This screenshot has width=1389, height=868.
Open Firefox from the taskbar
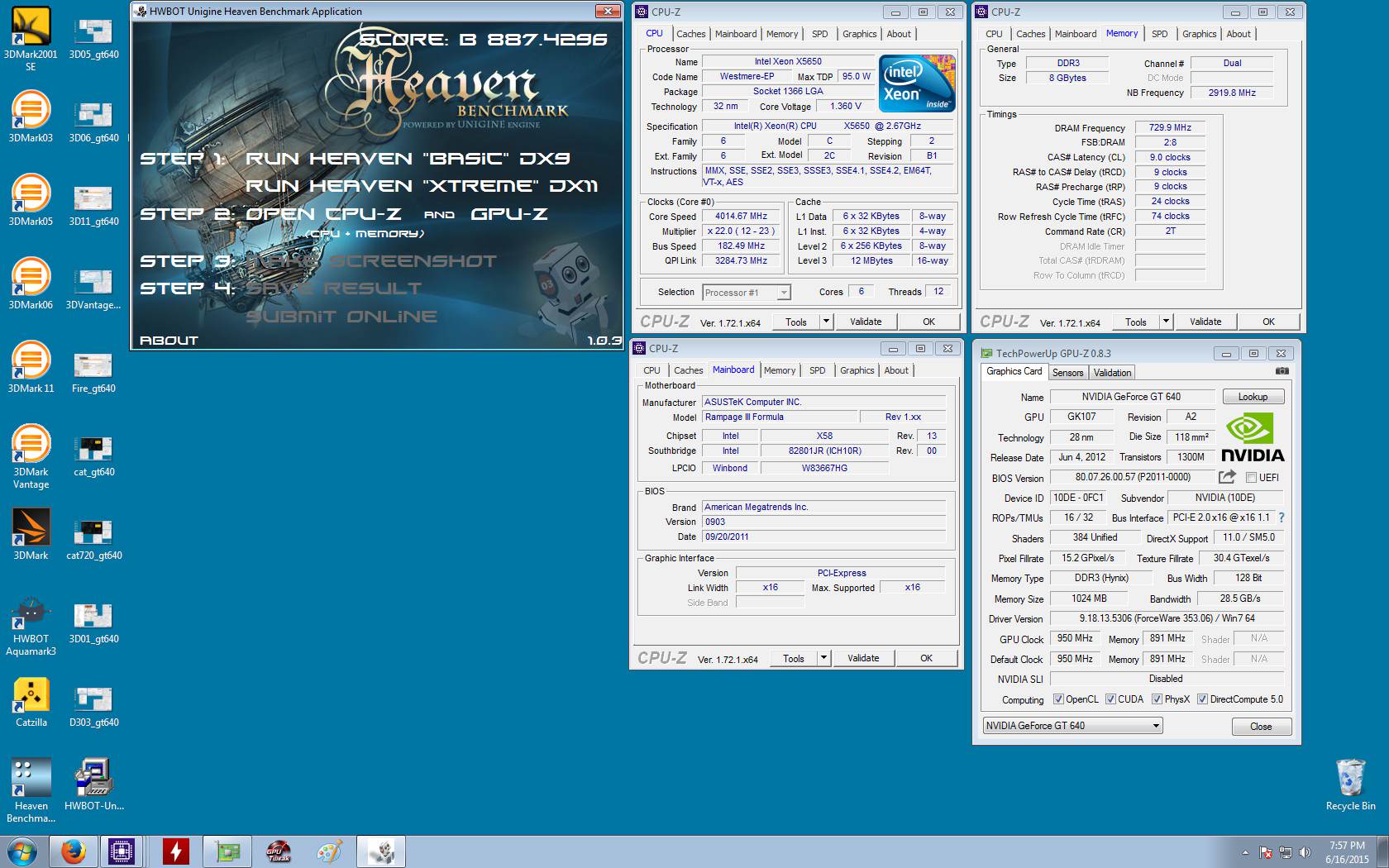(x=73, y=851)
